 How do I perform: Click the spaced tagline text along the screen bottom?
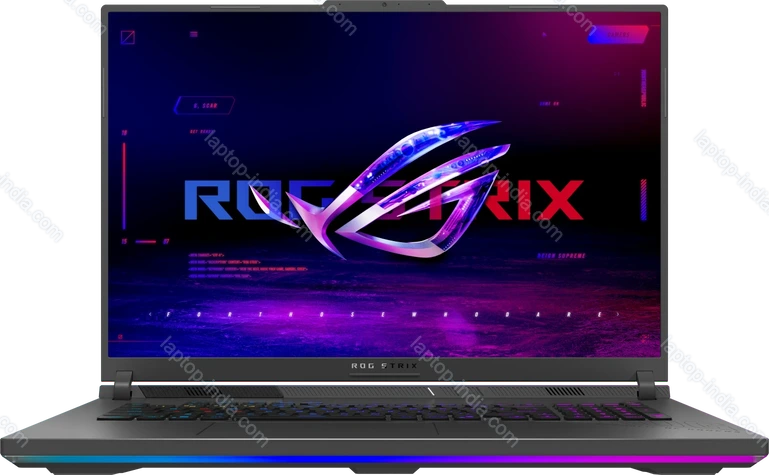384,315
